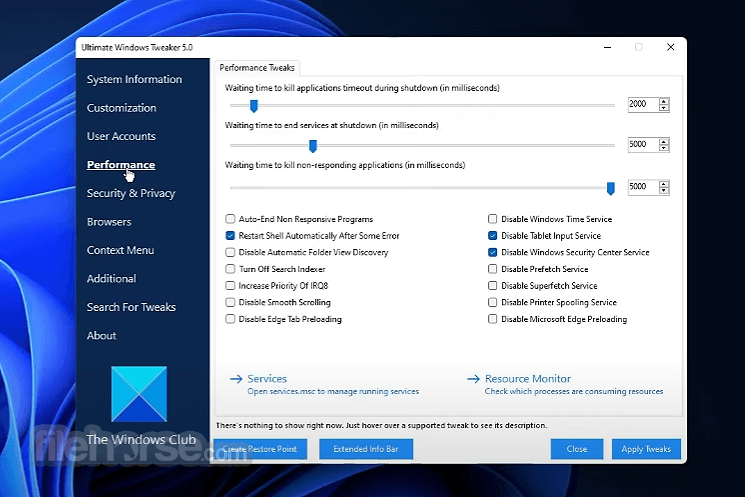
Task: Check Disable Automatic Folder View Discovery
Action: (230, 252)
